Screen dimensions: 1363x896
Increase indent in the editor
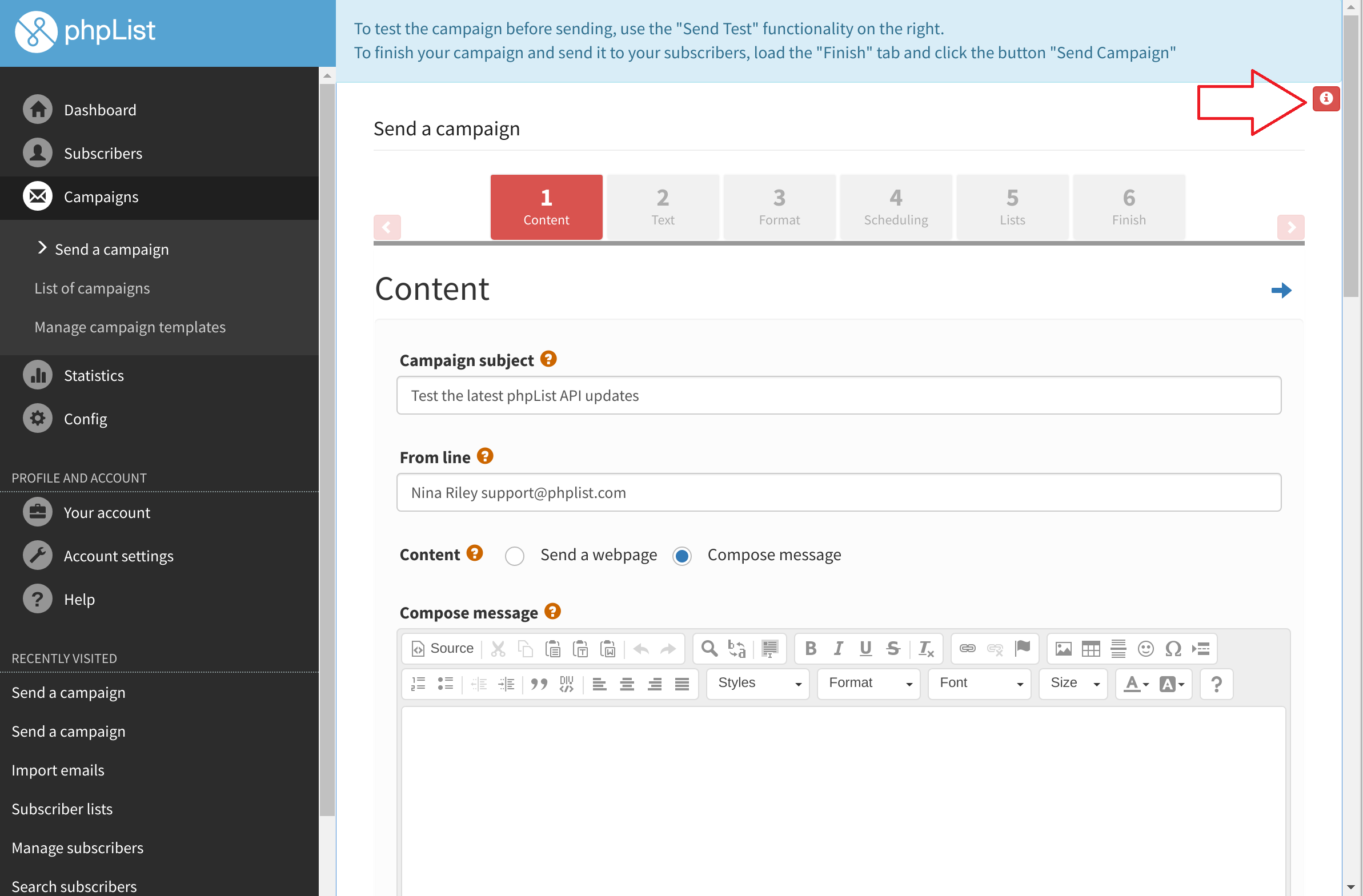click(506, 684)
